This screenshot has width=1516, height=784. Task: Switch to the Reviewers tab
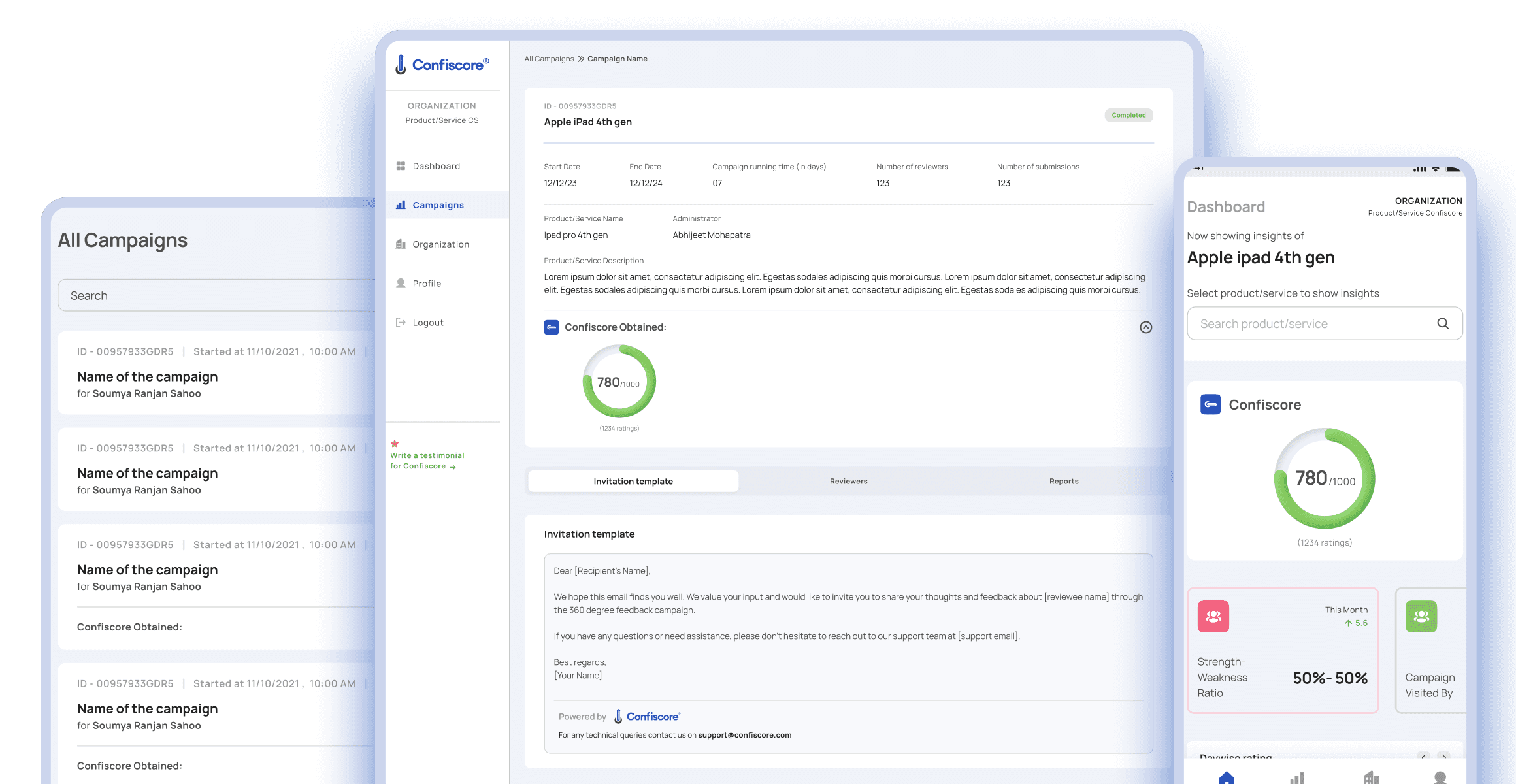pos(848,482)
